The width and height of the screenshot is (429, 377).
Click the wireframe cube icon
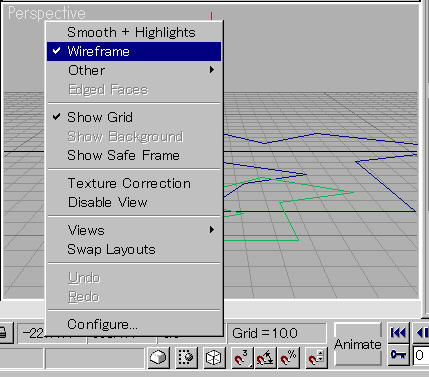[214, 358]
